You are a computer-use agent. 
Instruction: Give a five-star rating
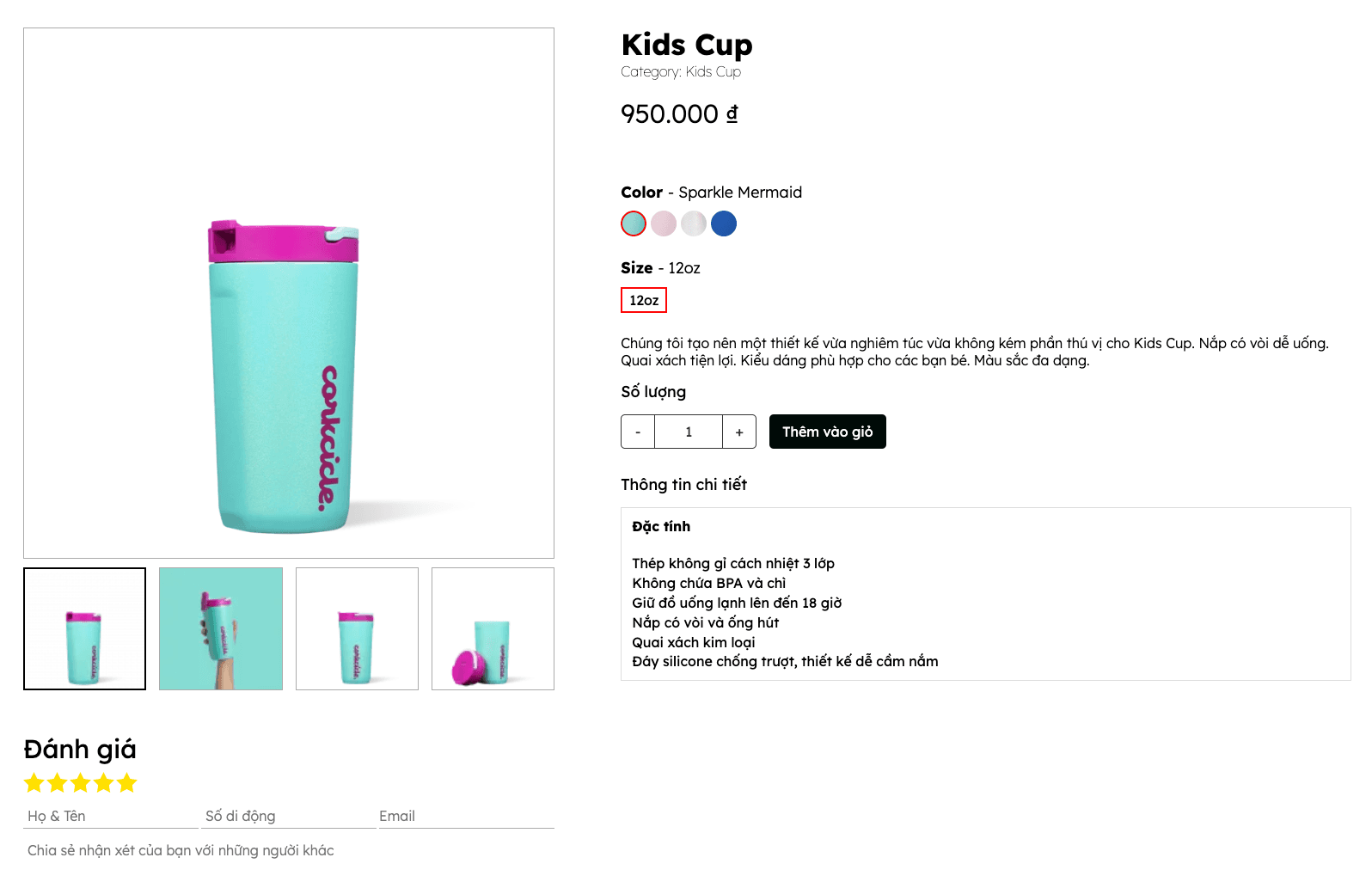[x=127, y=783]
